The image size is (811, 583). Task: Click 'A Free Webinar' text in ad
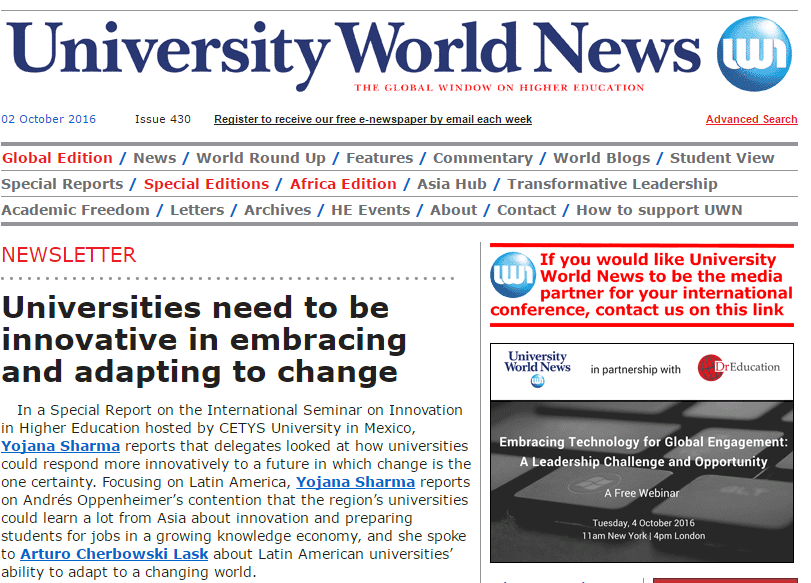[641, 493]
